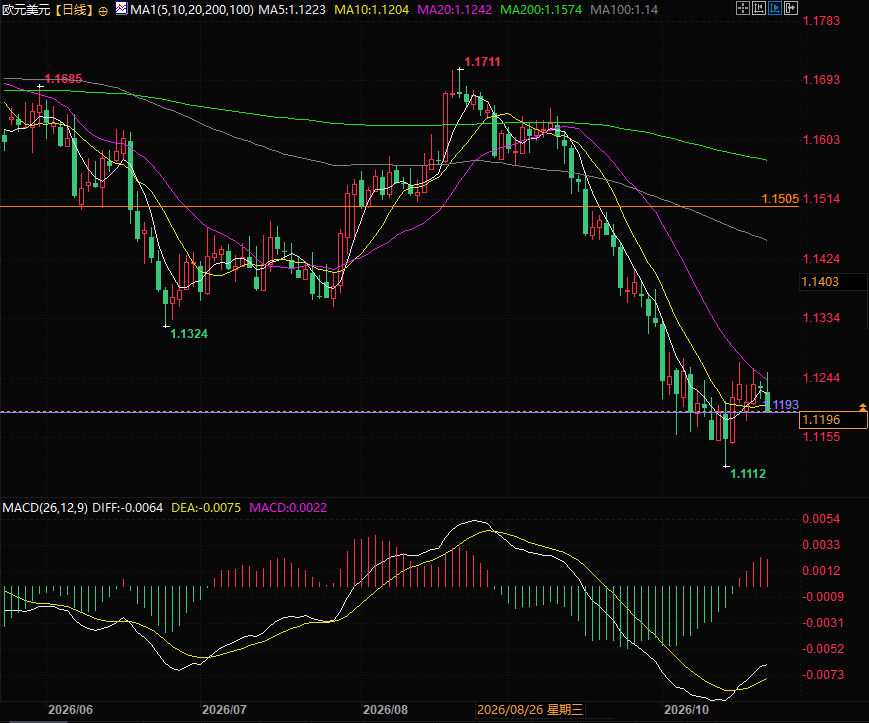
Task: Open the 日线 period selector
Action: pos(74,10)
